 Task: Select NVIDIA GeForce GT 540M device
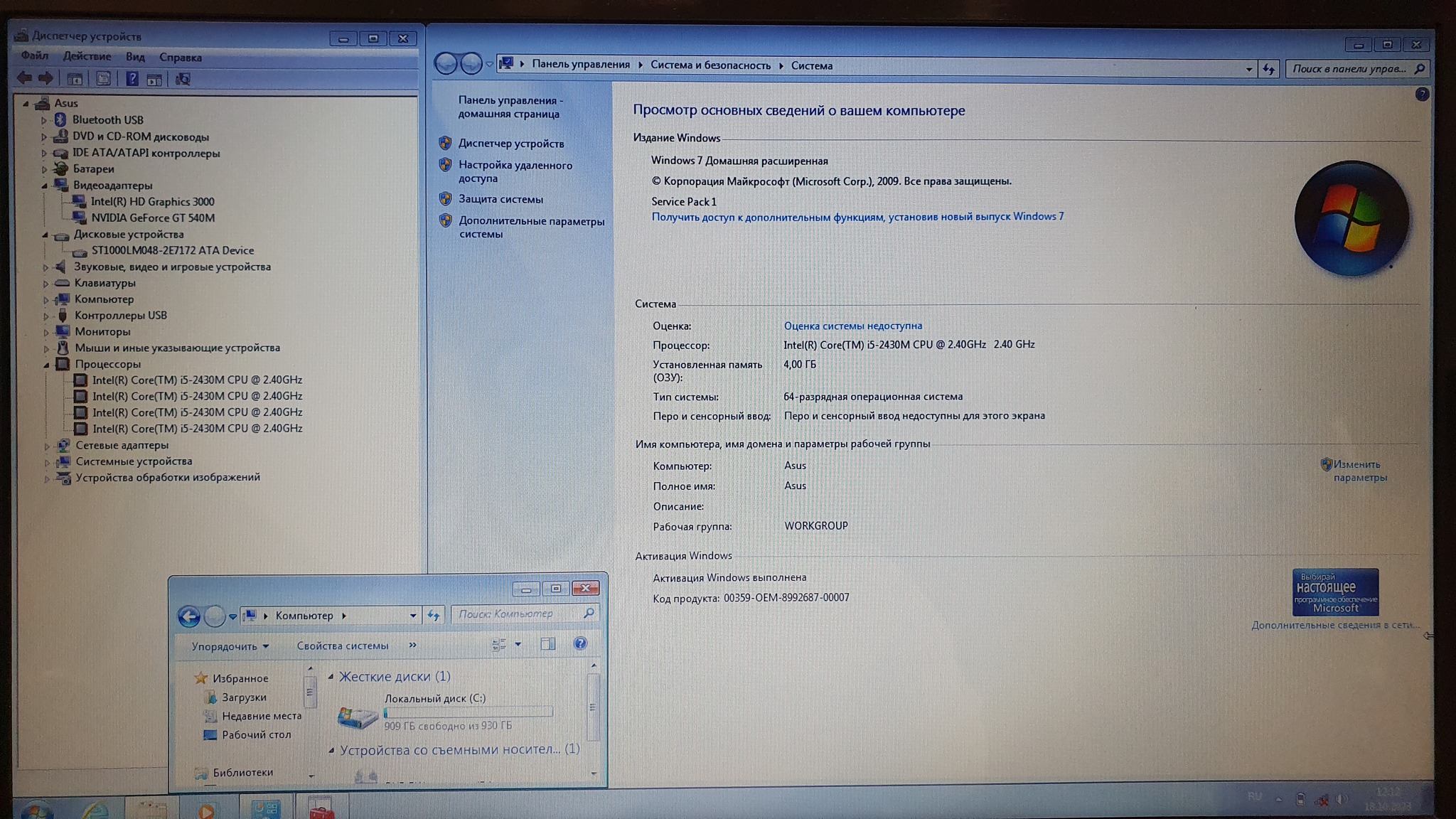[153, 218]
